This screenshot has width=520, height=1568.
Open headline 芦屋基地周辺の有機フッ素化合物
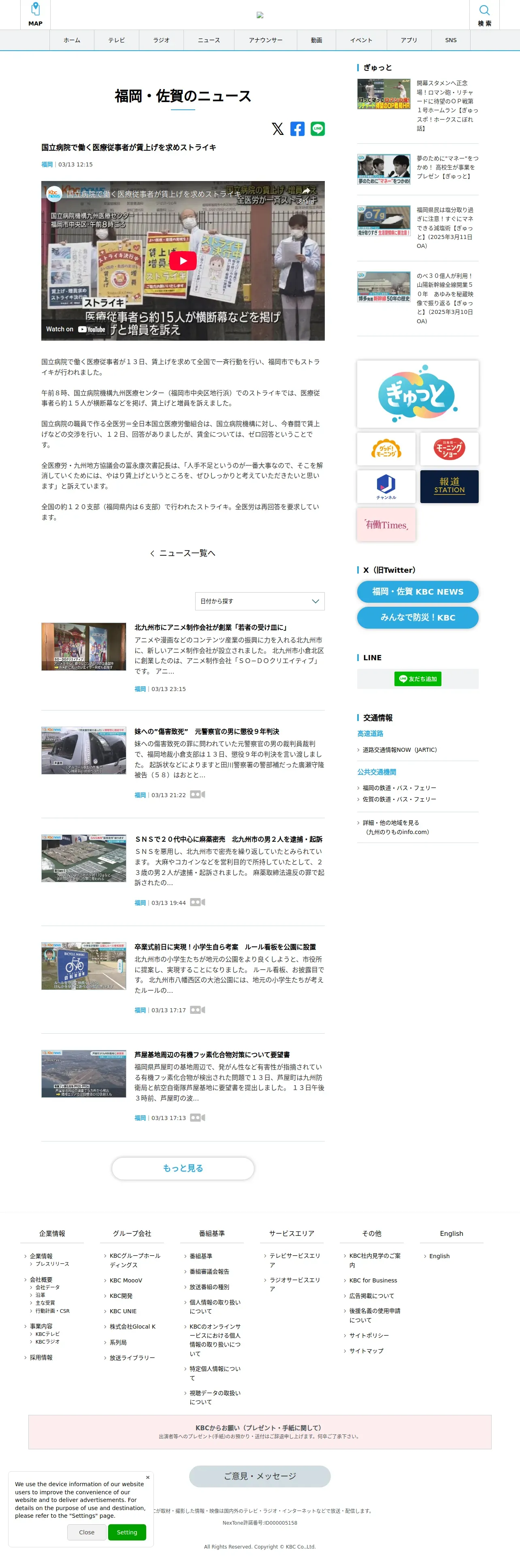point(212,1055)
